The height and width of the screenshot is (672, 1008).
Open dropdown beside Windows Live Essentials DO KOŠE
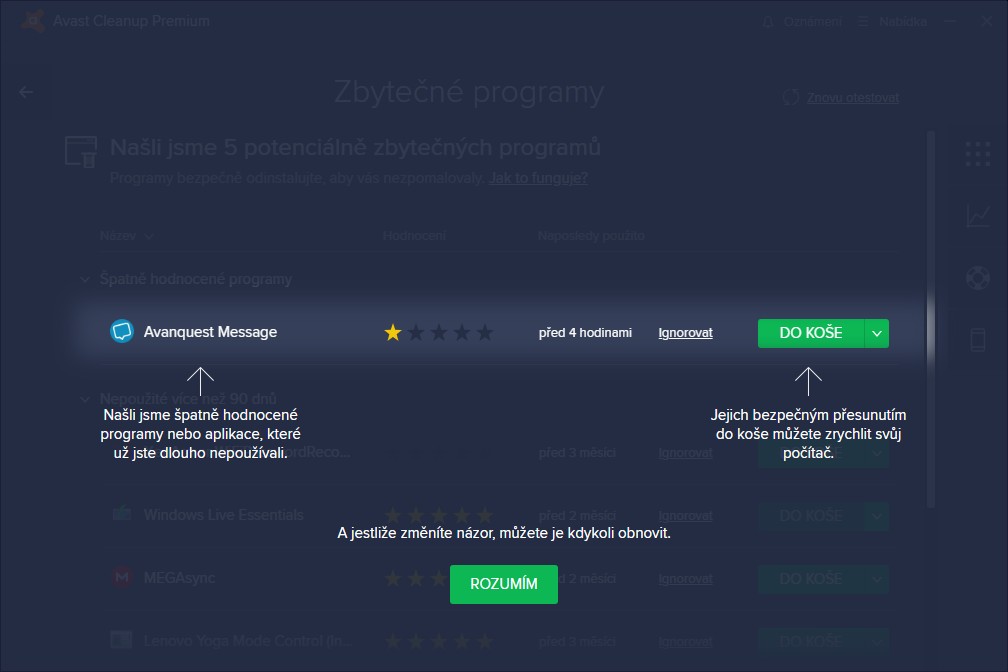click(x=877, y=516)
